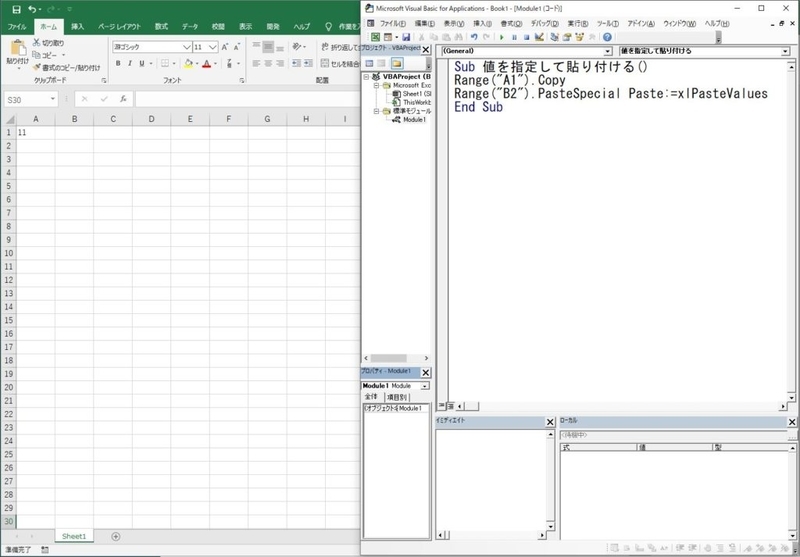Click the red font color A button
Image resolution: width=800 pixels, height=557 pixels.
point(206,63)
